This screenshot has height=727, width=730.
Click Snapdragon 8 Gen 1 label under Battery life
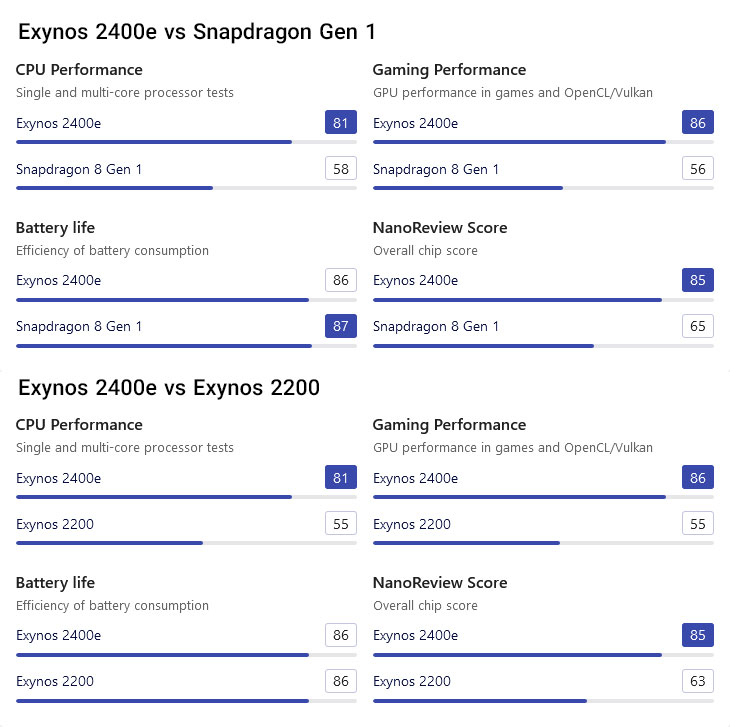(79, 326)
